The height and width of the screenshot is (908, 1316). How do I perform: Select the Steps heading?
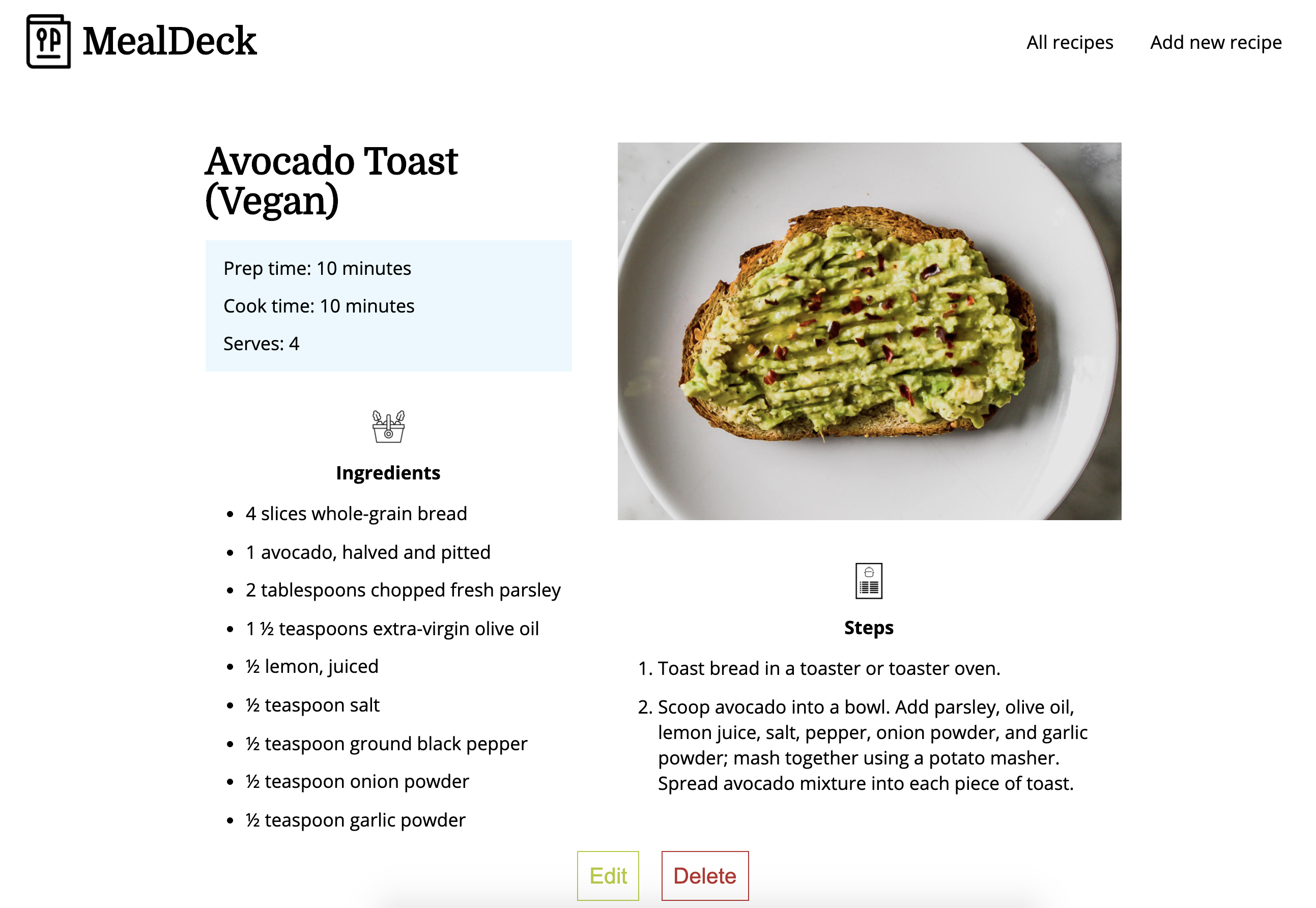tap(868, 628)
